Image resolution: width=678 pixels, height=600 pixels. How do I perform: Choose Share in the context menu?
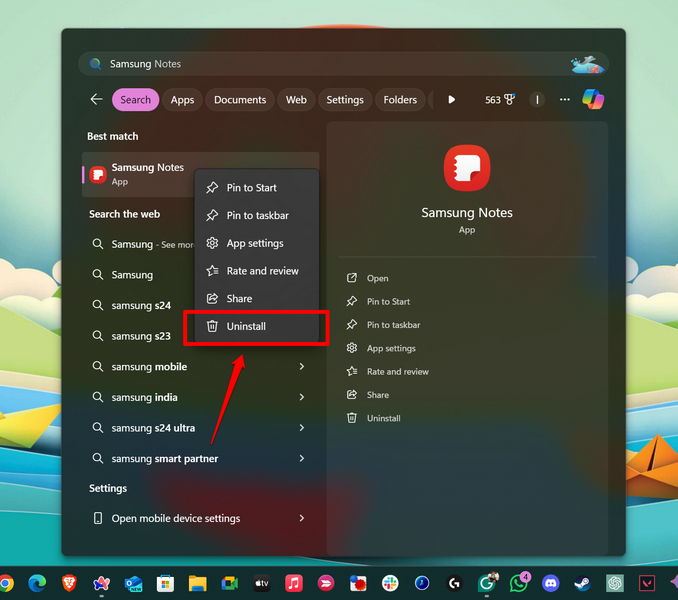click(x=256, y=298)
